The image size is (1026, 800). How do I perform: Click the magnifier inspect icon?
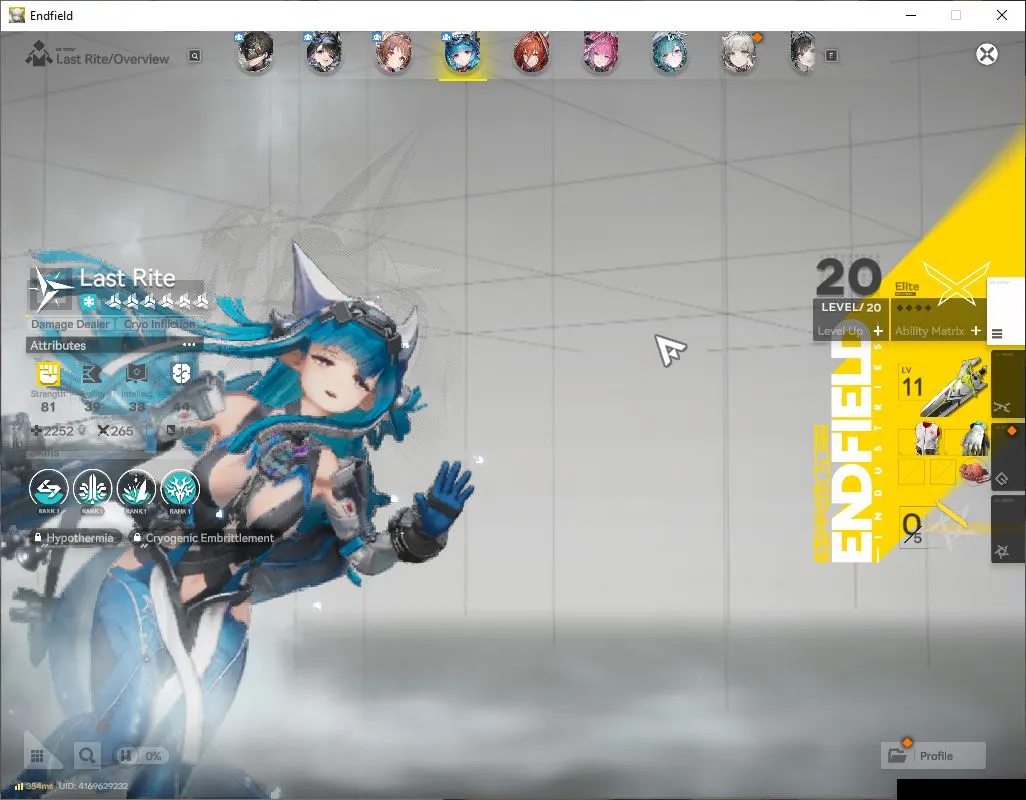tap(86, 756)
